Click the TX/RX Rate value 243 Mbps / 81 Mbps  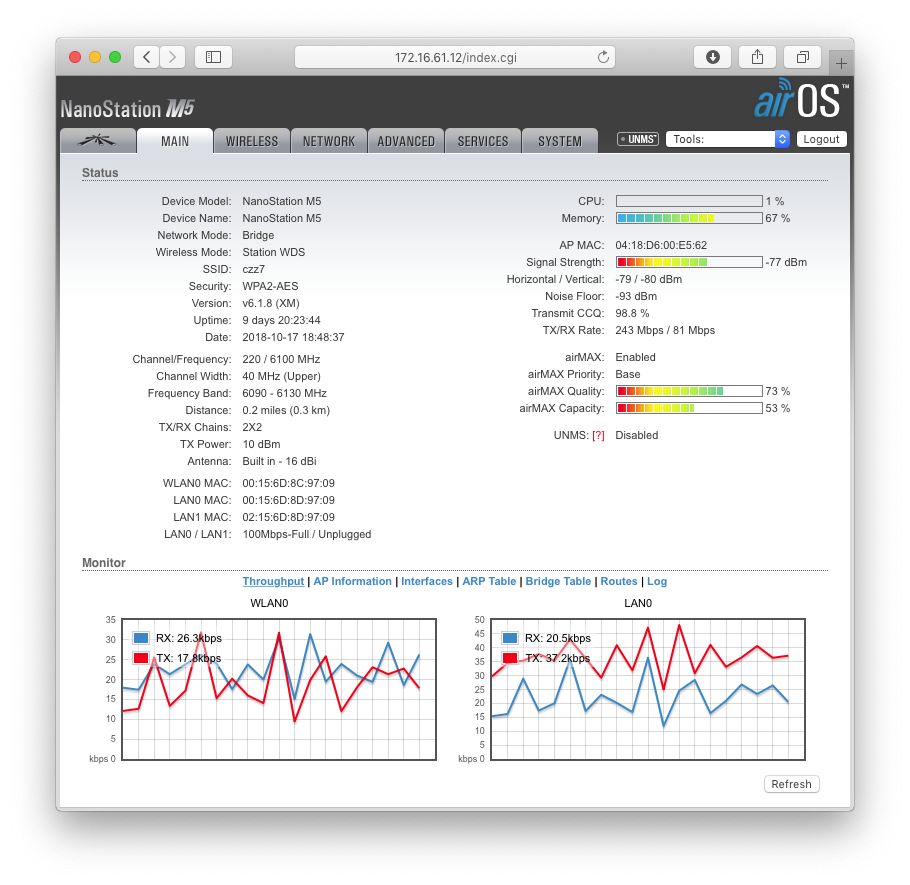[665, 330]
